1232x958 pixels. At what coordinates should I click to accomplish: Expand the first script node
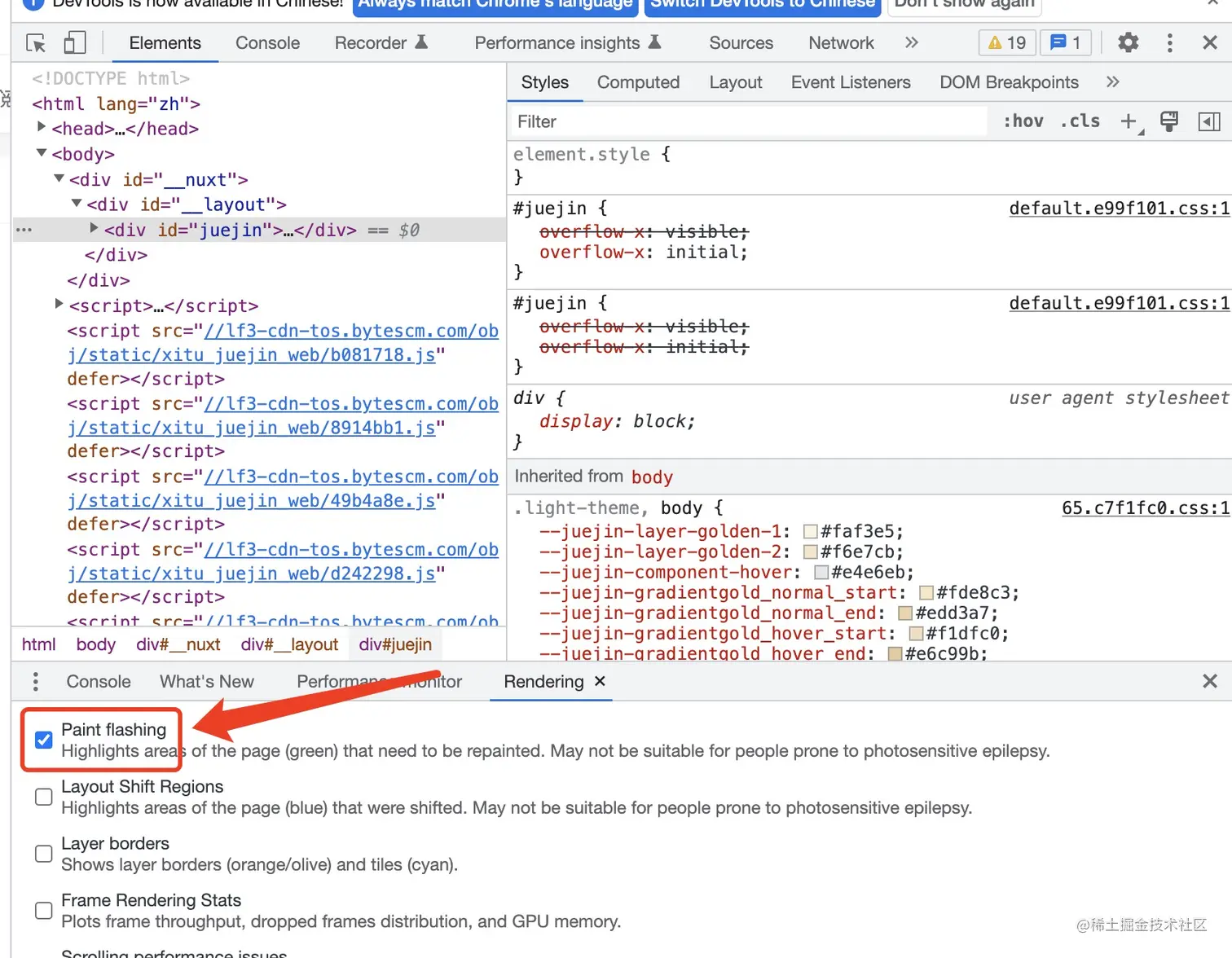tap(59, 304)
